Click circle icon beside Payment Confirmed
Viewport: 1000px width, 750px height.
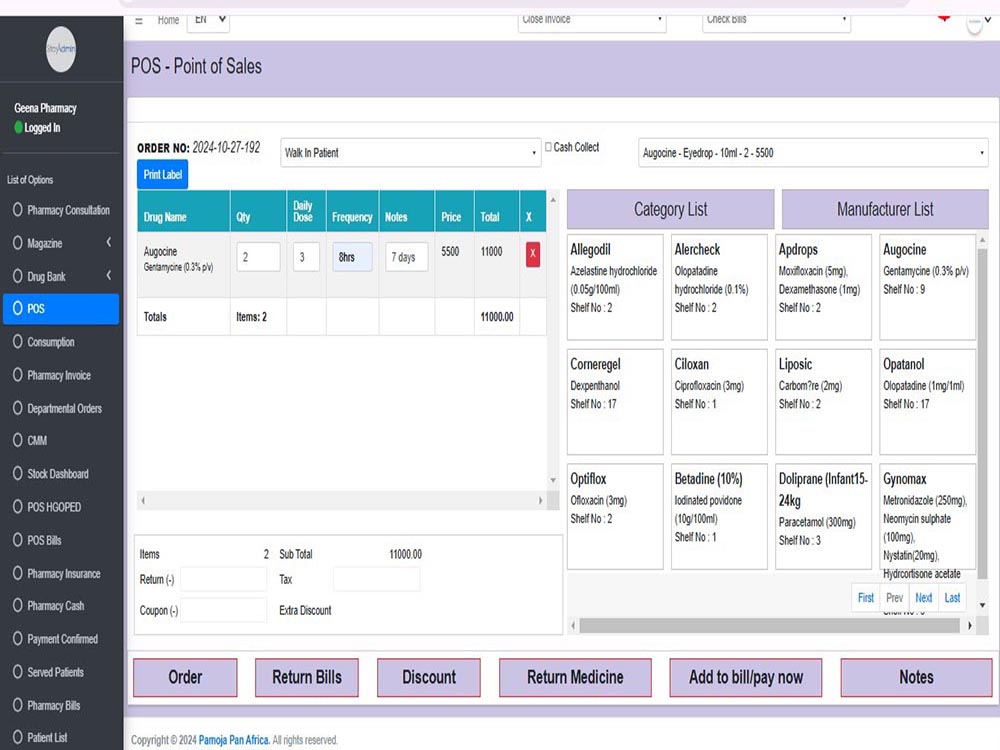click(x=17, y=638)
